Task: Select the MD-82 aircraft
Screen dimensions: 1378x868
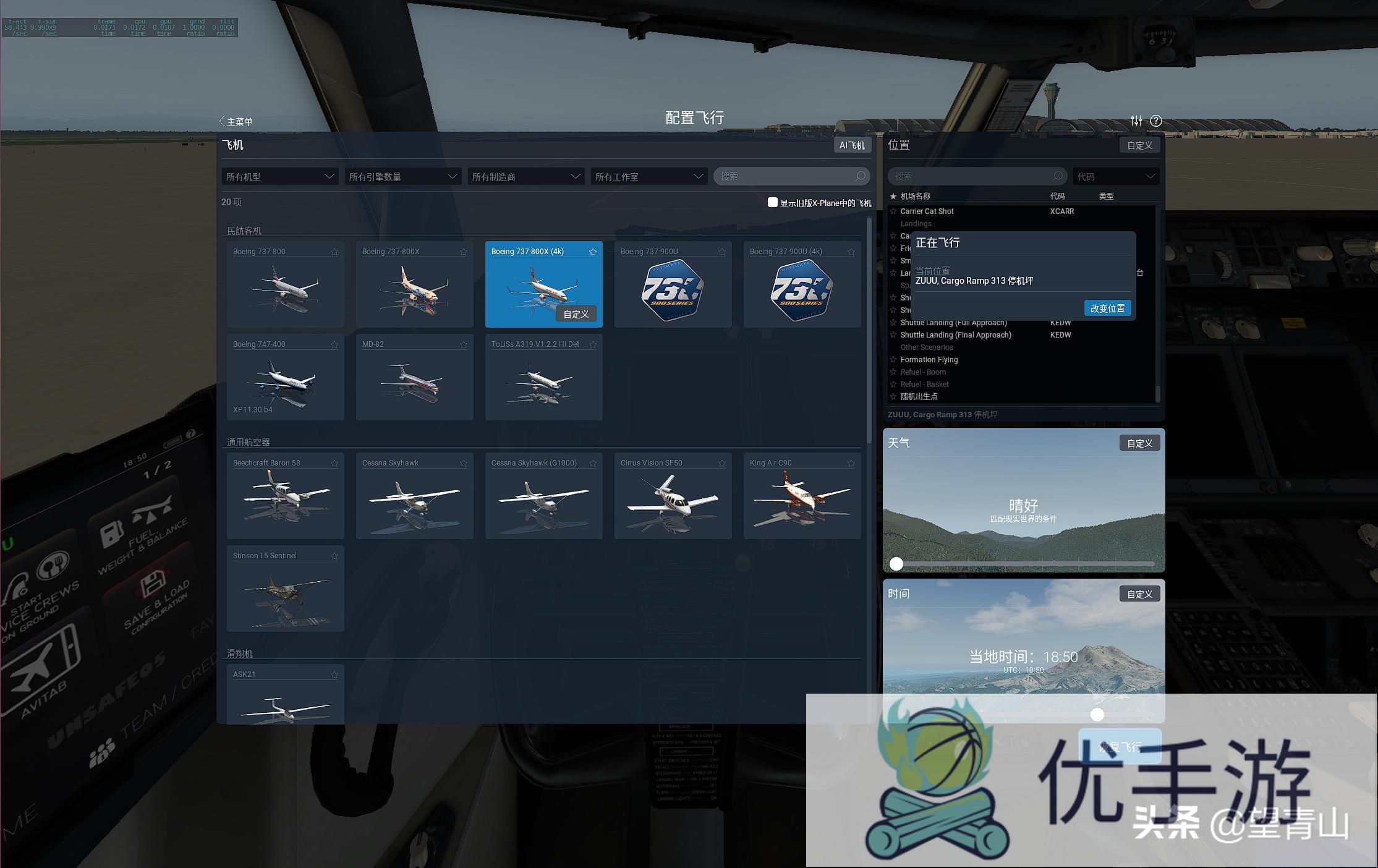Action: tap(415, 377)
